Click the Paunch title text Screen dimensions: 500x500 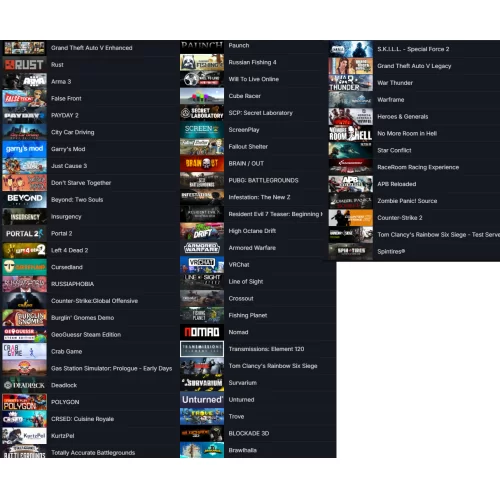pos(239,45)
